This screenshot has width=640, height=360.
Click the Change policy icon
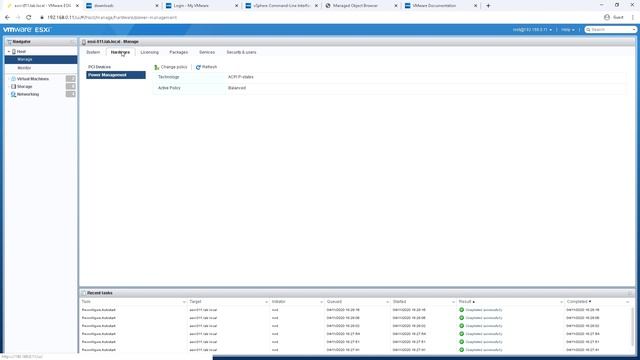pyautogui.click(x=157, y=67)
